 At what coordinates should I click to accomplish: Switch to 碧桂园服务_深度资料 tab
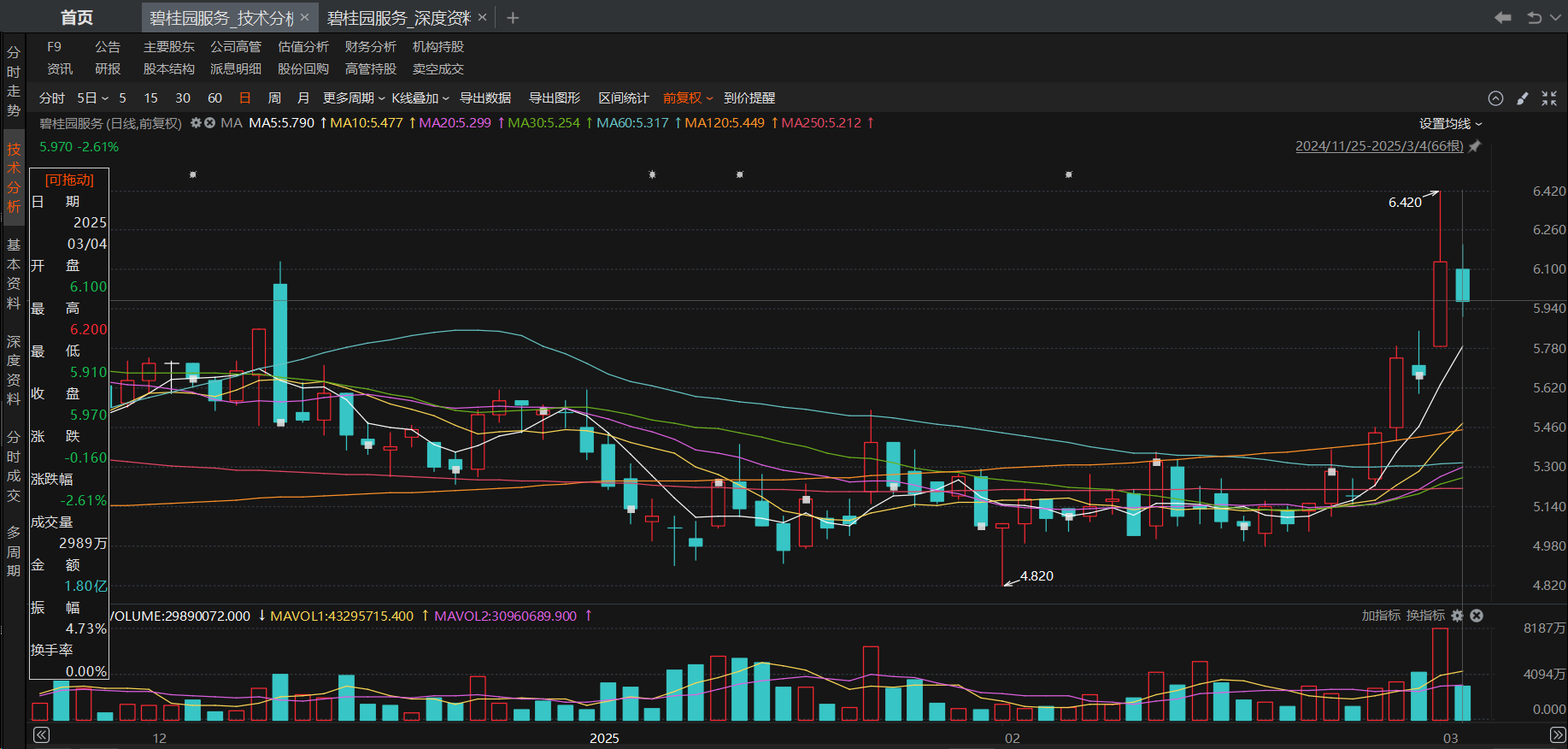(x=398, y=18)
